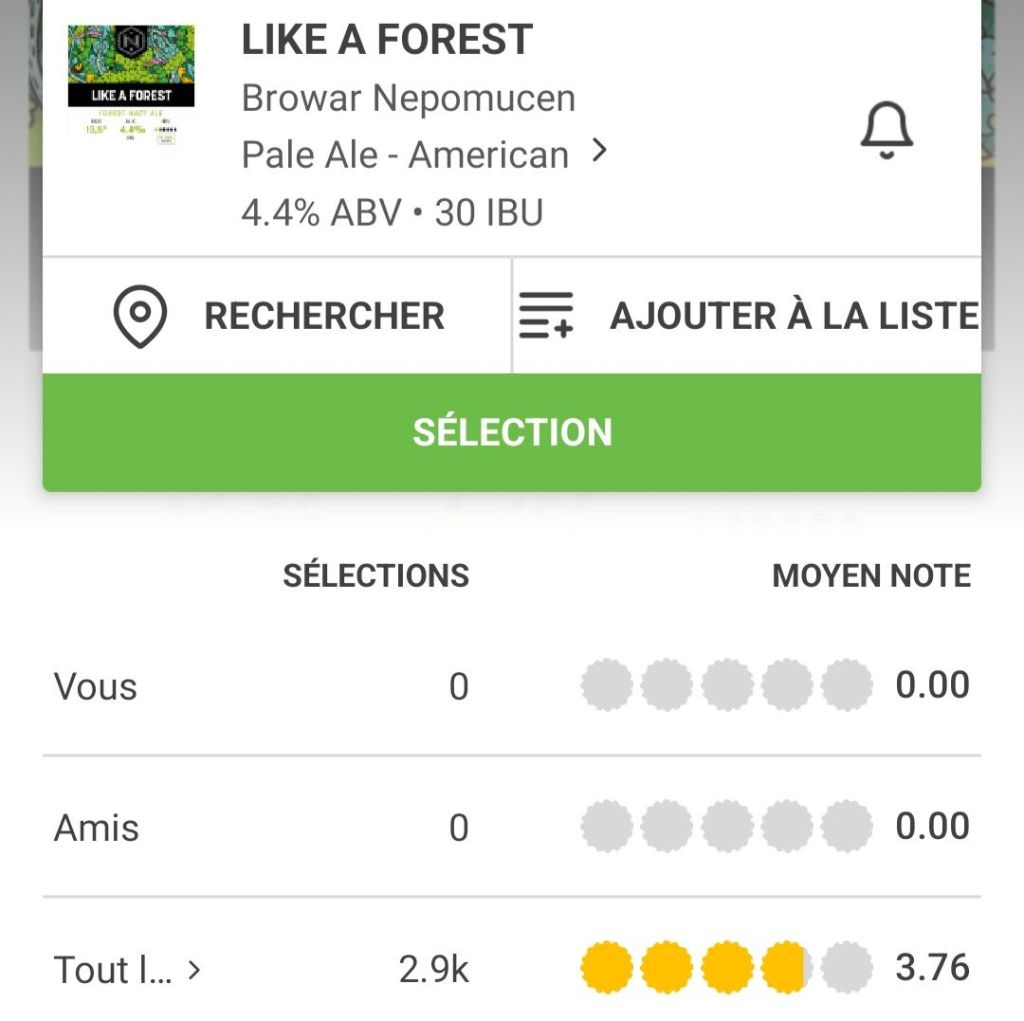Screen dimensions: 1024x1021
Task: Click the first yellow star in Tout row
Action: [x=606, y=968]
